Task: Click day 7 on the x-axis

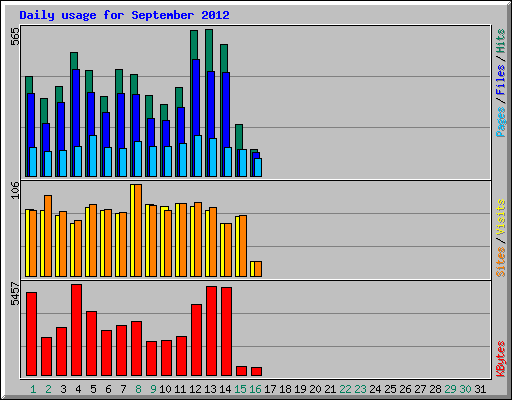Action: (123, 389)
